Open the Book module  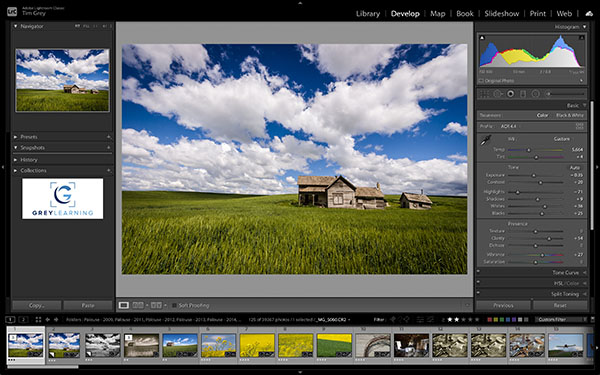[465, 13]
